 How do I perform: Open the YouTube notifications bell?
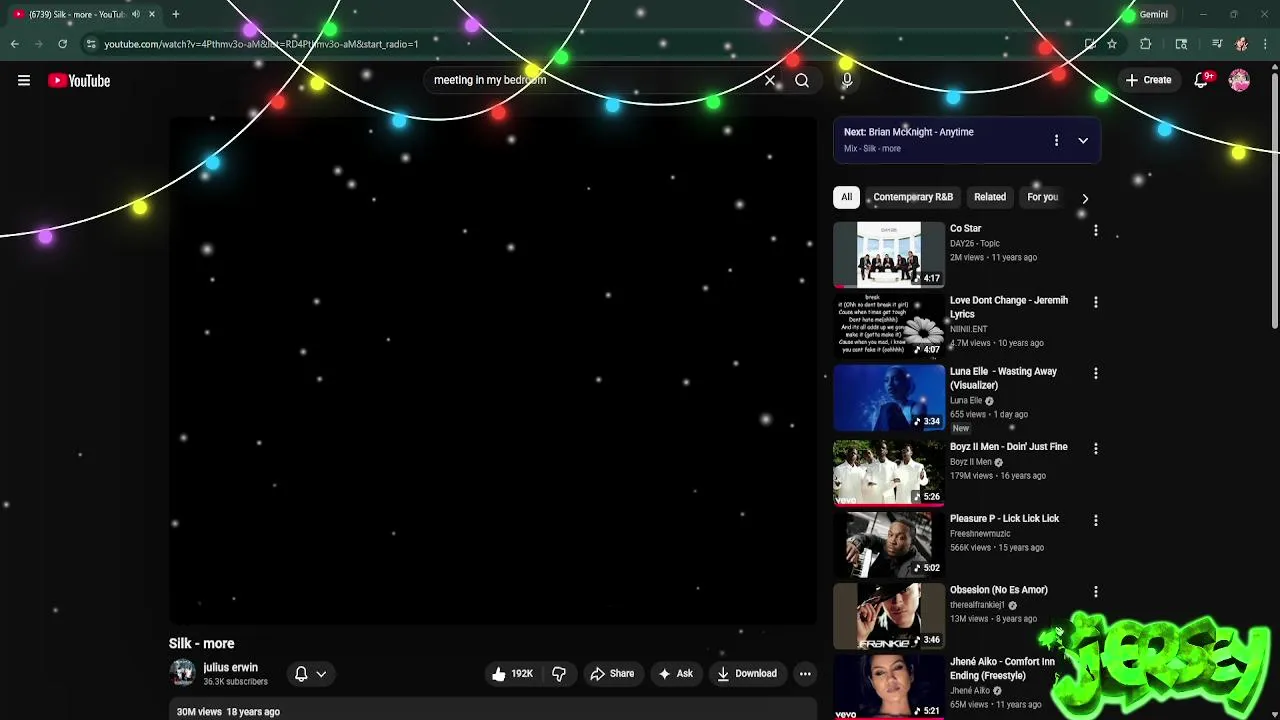point(1201,81)
